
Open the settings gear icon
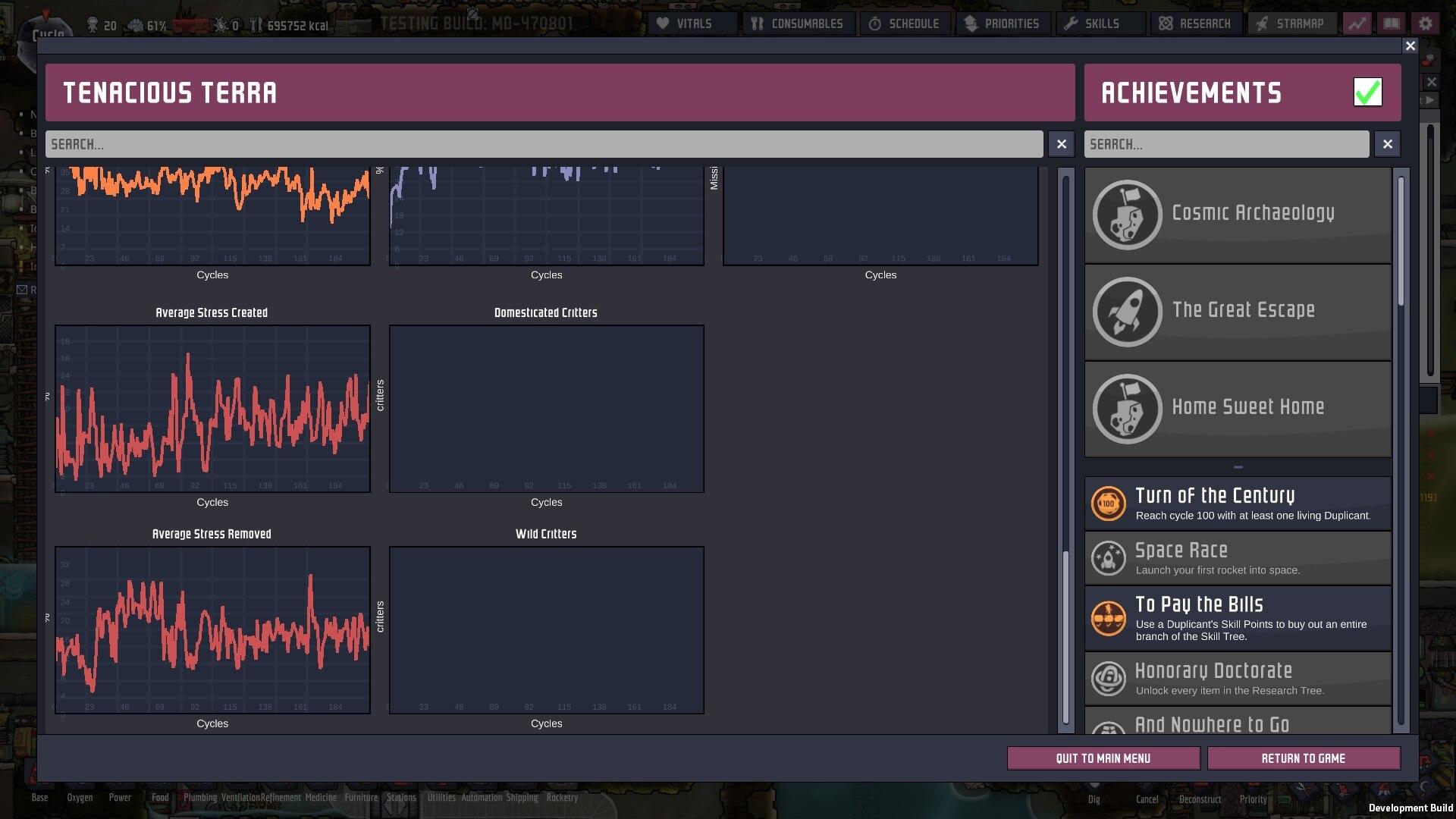pyautogui.click(x=1426, y=24)
